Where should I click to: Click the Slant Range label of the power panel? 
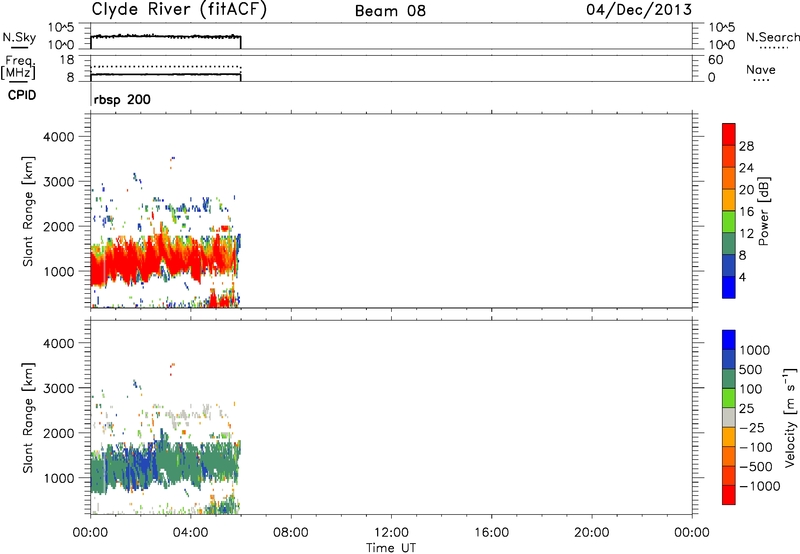(28, 211)
